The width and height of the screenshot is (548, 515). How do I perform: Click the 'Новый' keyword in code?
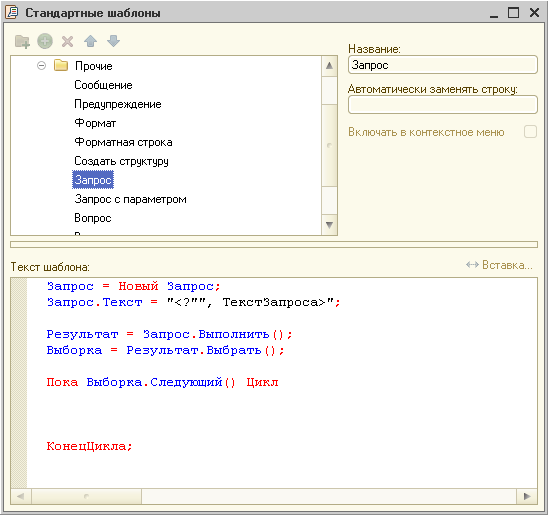[x=138, y=286]
